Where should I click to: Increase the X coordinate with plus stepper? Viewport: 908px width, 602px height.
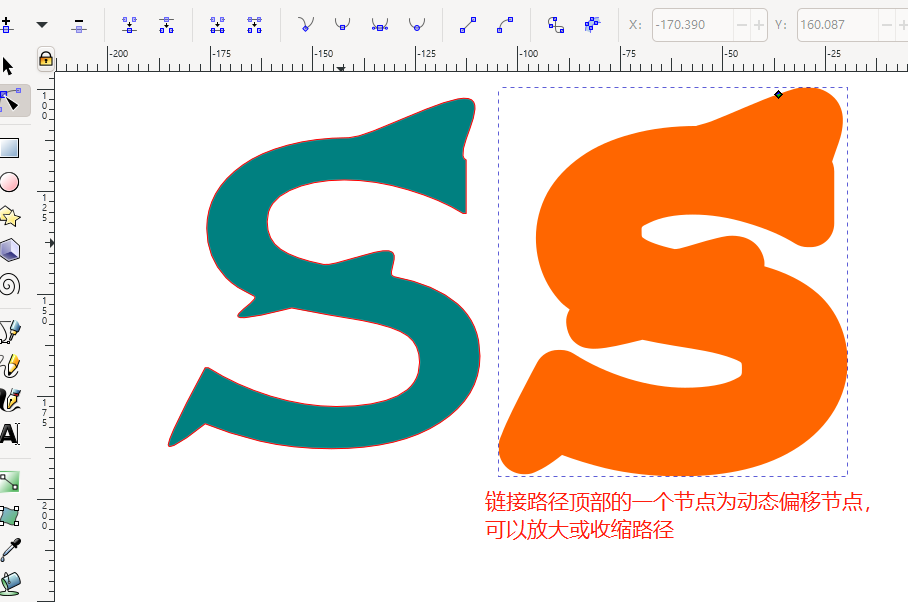tap(759, 25)
